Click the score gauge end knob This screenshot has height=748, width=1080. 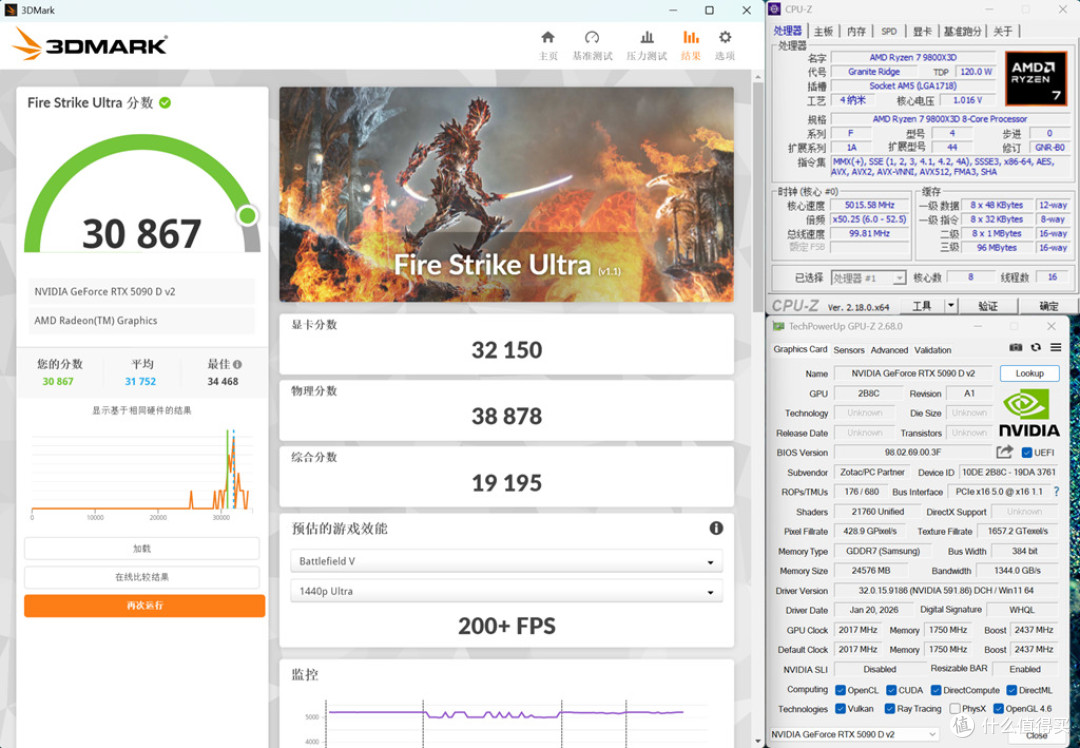pyautogui.click(x=247, y=216)
